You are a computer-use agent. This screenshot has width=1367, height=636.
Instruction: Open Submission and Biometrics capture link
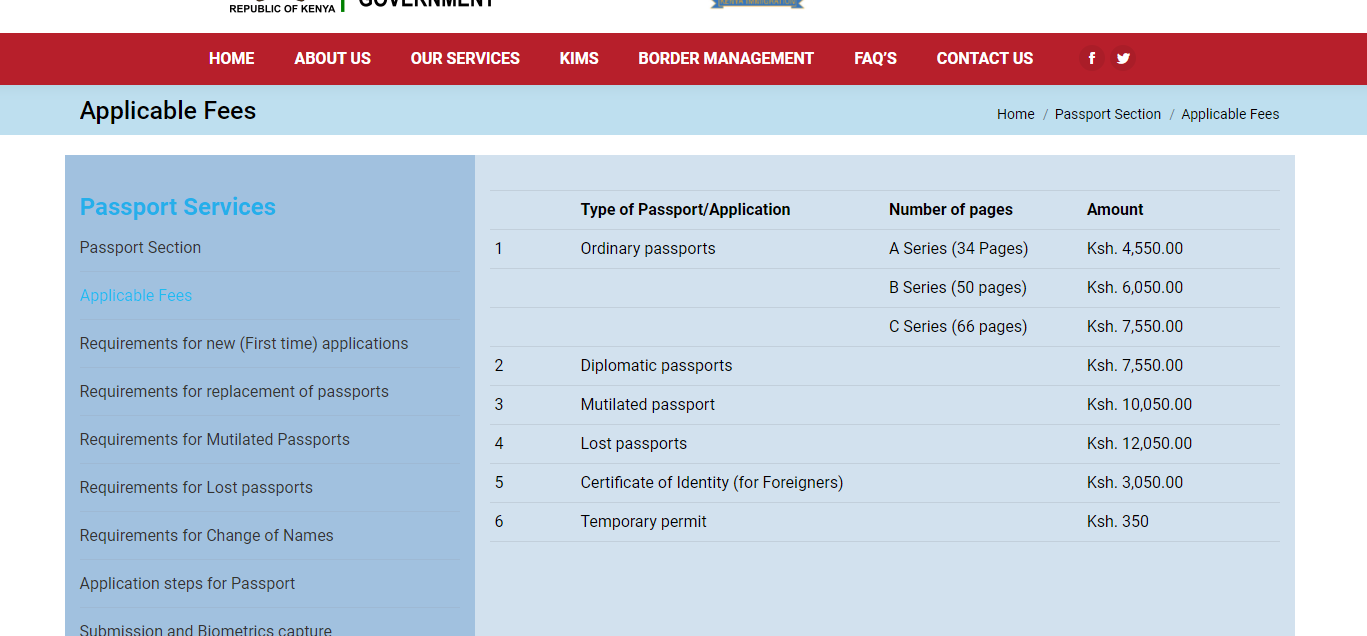[x=206, y=629]
